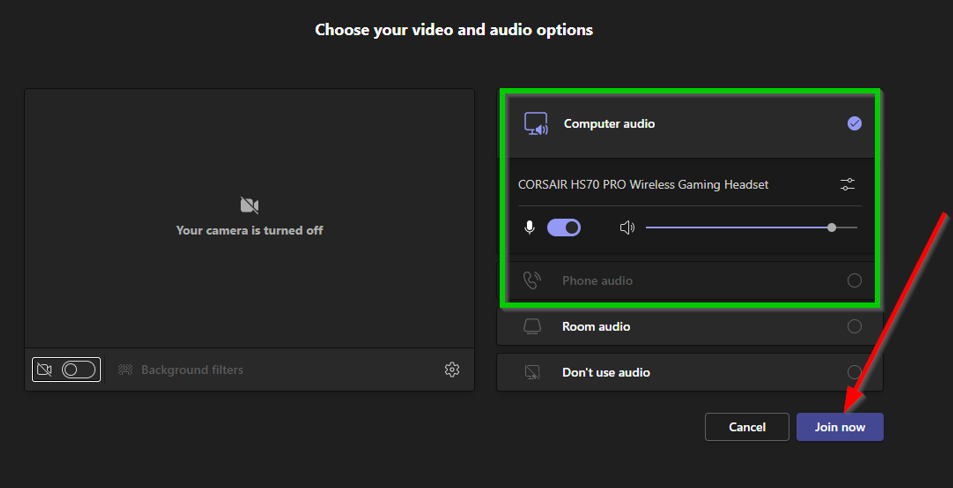Click the microphone icon
This screenshot has height=488, width=953.
pyautogui.click(x=530, y=228)
